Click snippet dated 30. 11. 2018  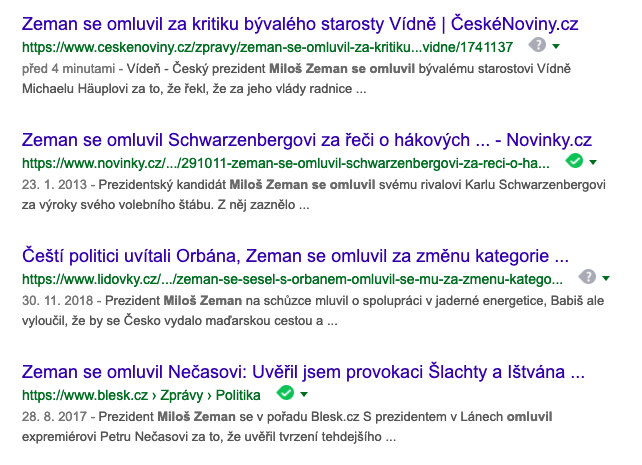click(x=313, y=310)
